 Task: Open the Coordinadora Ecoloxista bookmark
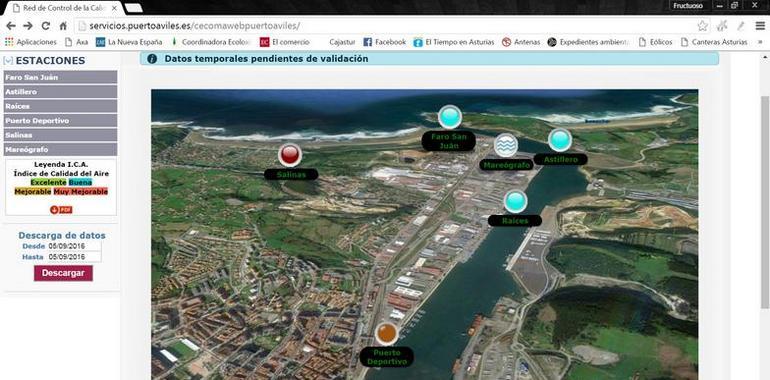211,42
